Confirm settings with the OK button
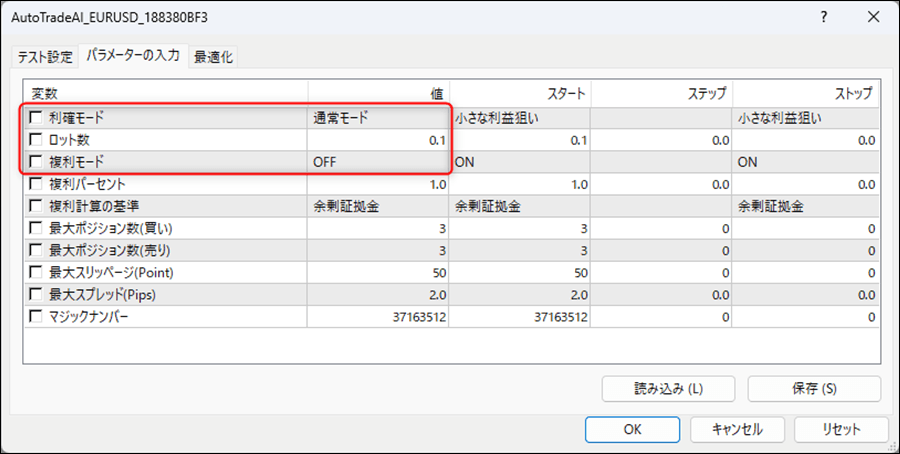The height and width of the screenshot is (454, 900). pyautogui.click(x=631, y=429)
